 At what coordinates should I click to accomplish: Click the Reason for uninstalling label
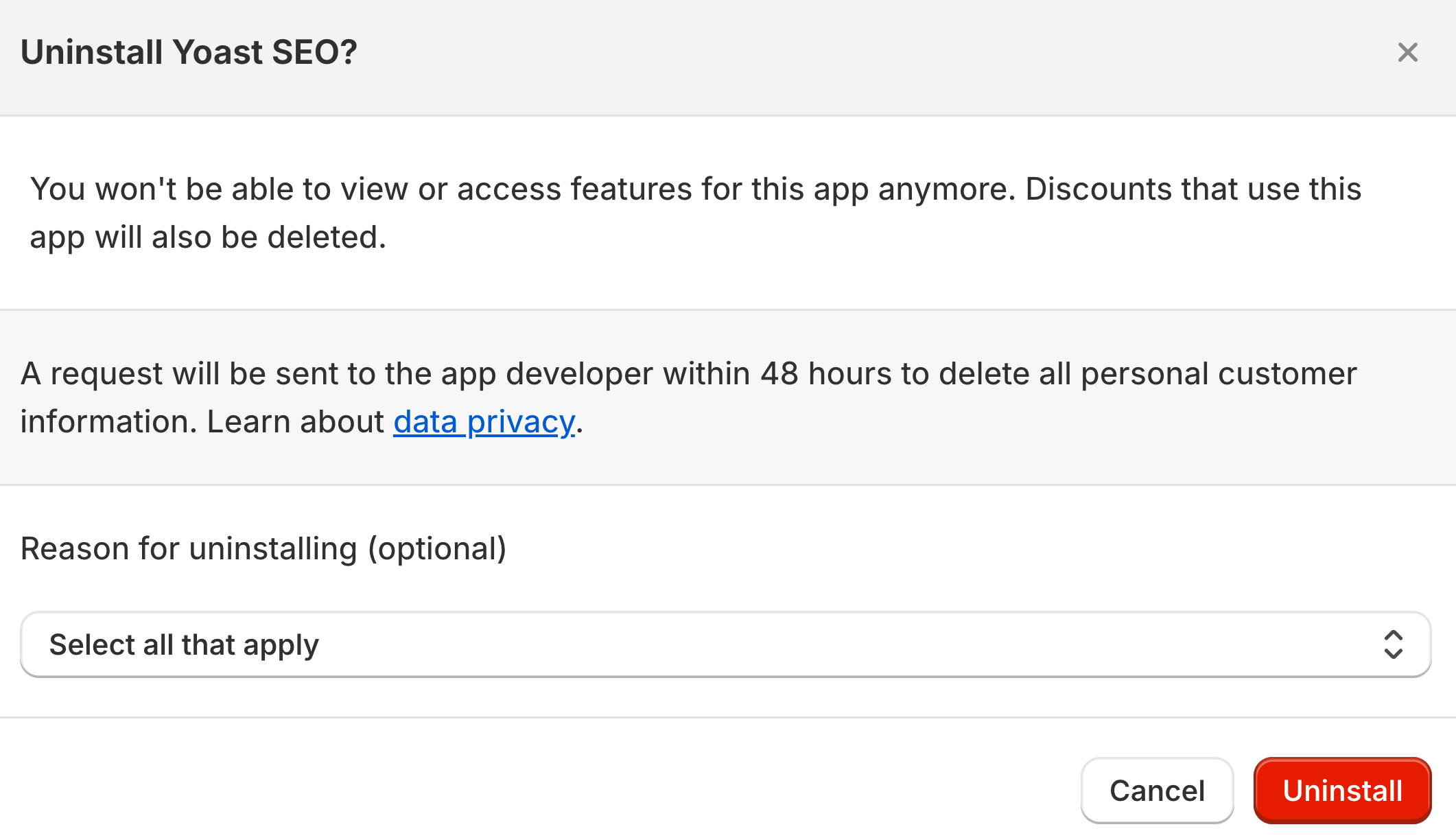(263, 549)
